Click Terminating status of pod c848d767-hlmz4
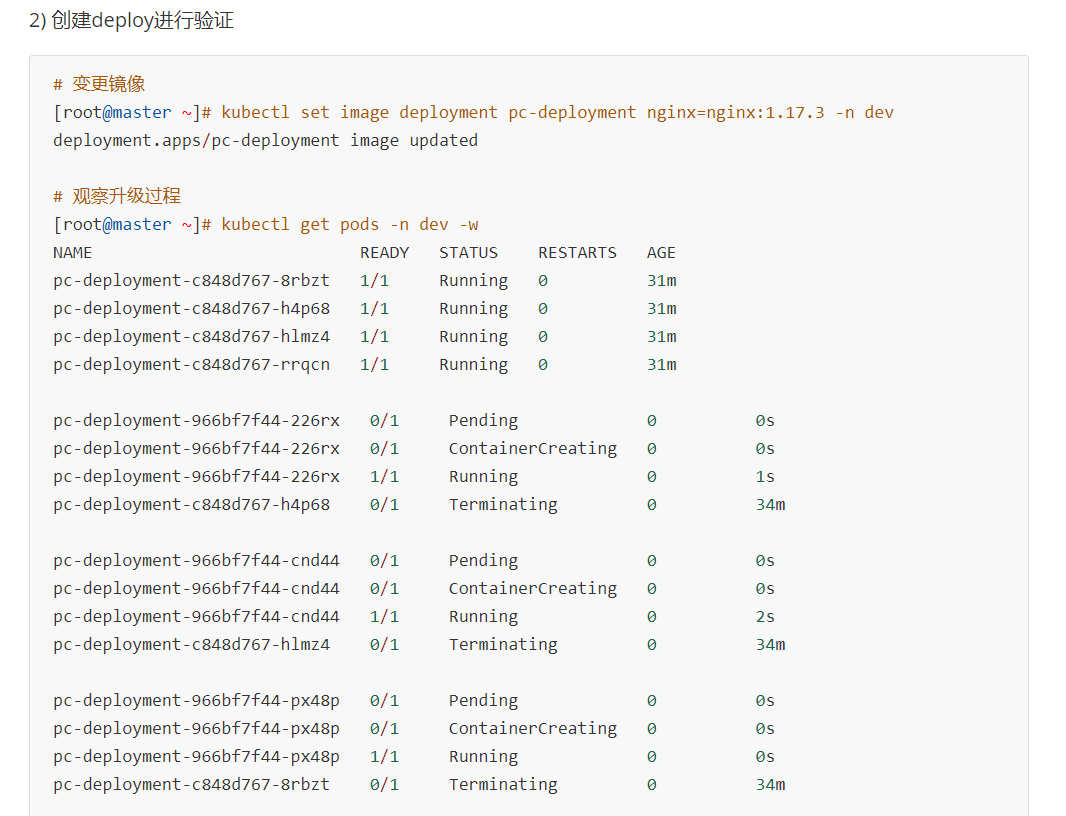This screenshot has height=816, width=1066. [502, 645]
